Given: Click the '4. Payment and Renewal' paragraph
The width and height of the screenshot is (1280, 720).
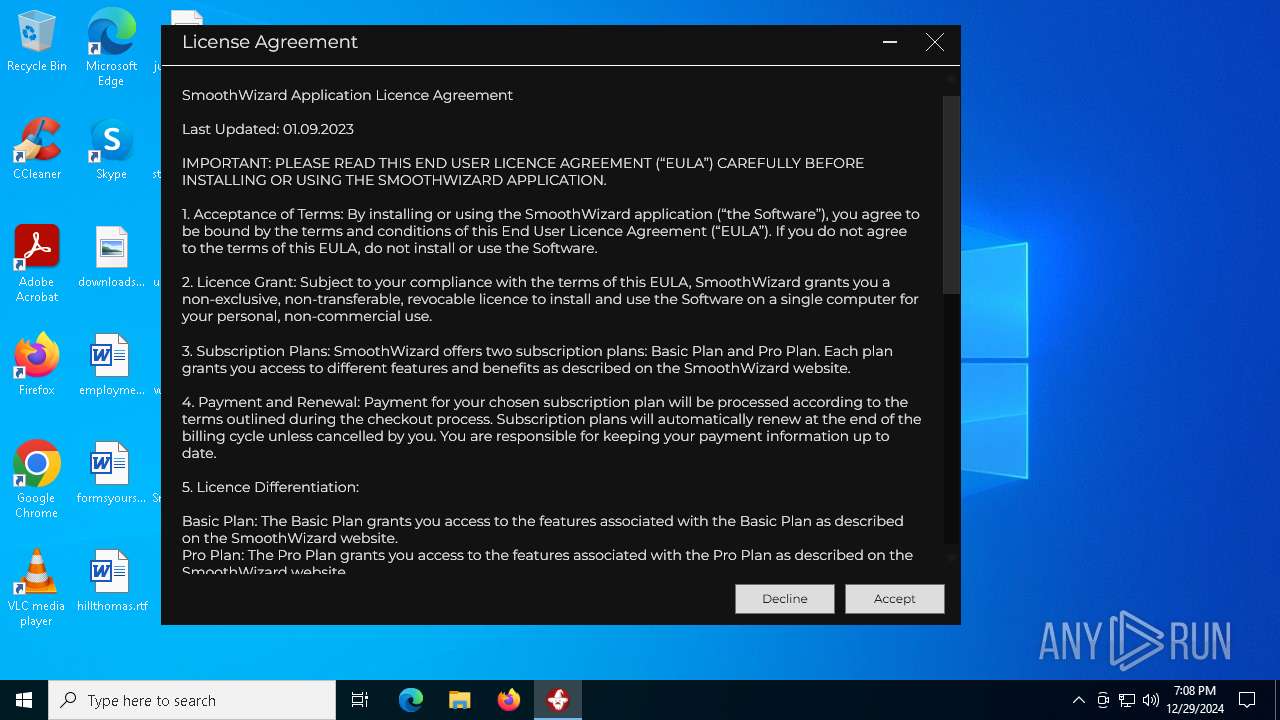Looking at the screenshot, I should [x=551, y=427].
